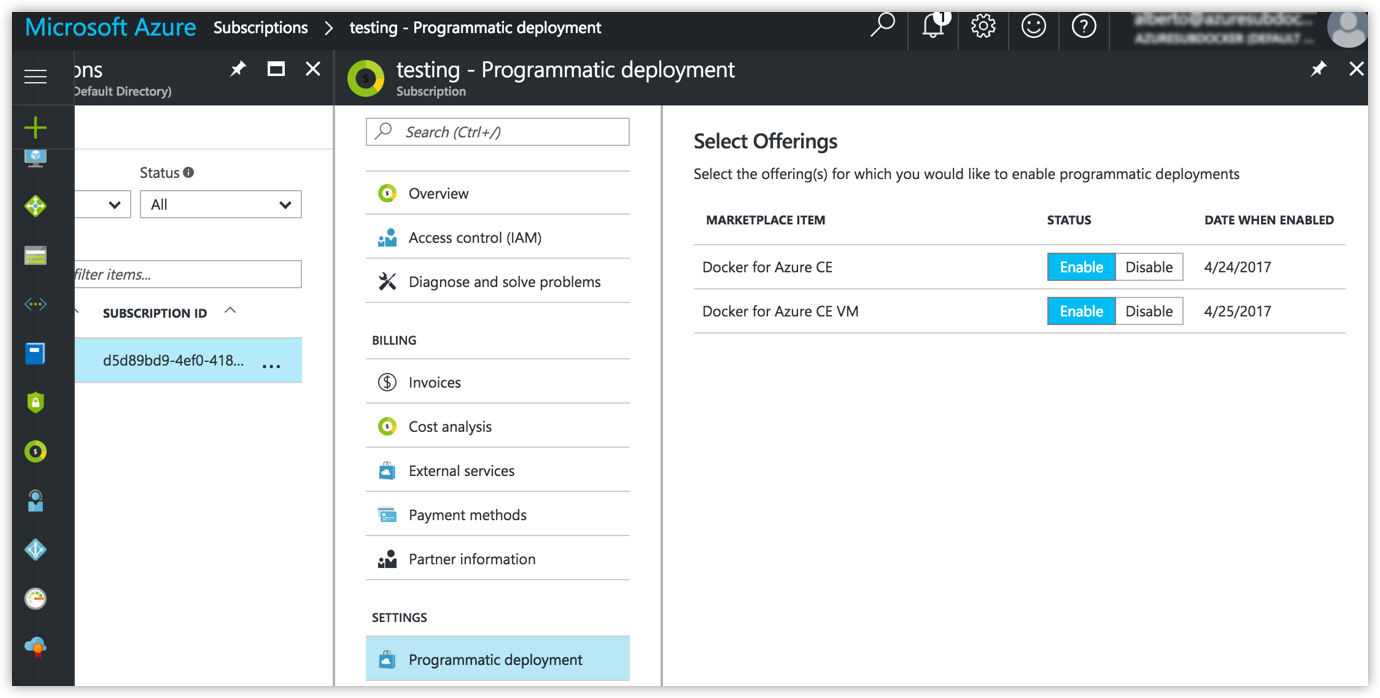This screenshot has height=698, width=1380.
Task: Open Diagnose and solve problems
Action: pos(504,282)
